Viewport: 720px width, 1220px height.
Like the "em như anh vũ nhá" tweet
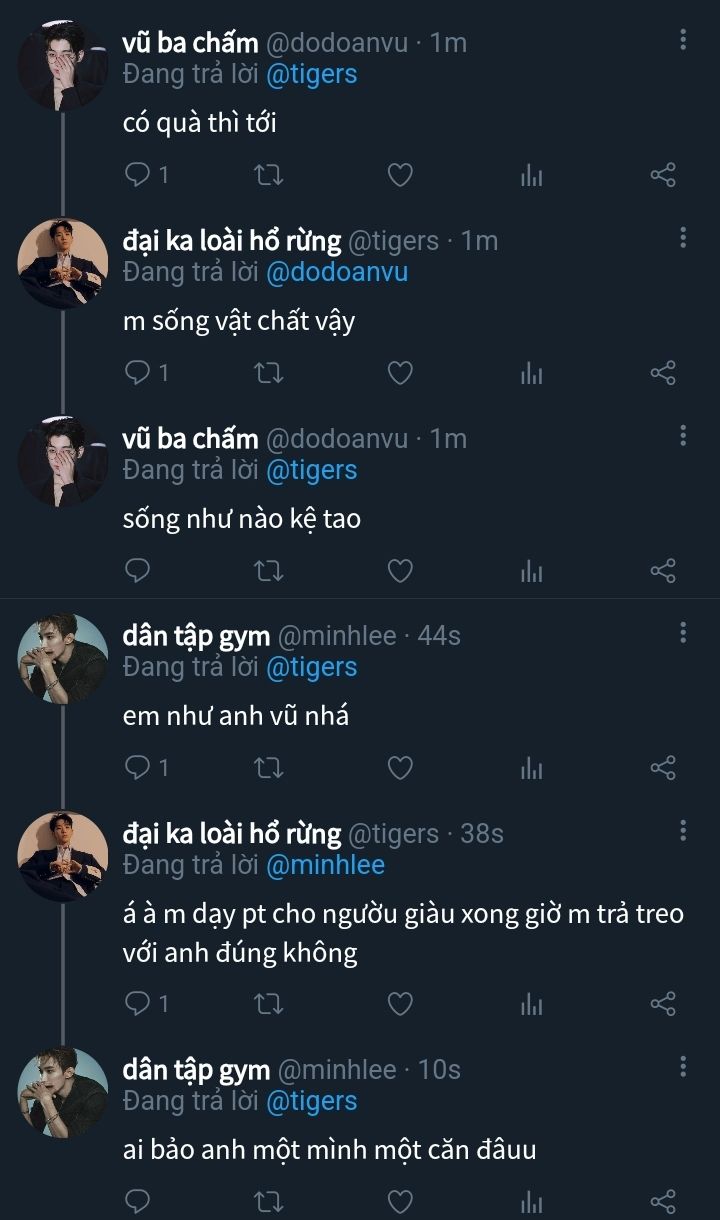tap(400, 768)
